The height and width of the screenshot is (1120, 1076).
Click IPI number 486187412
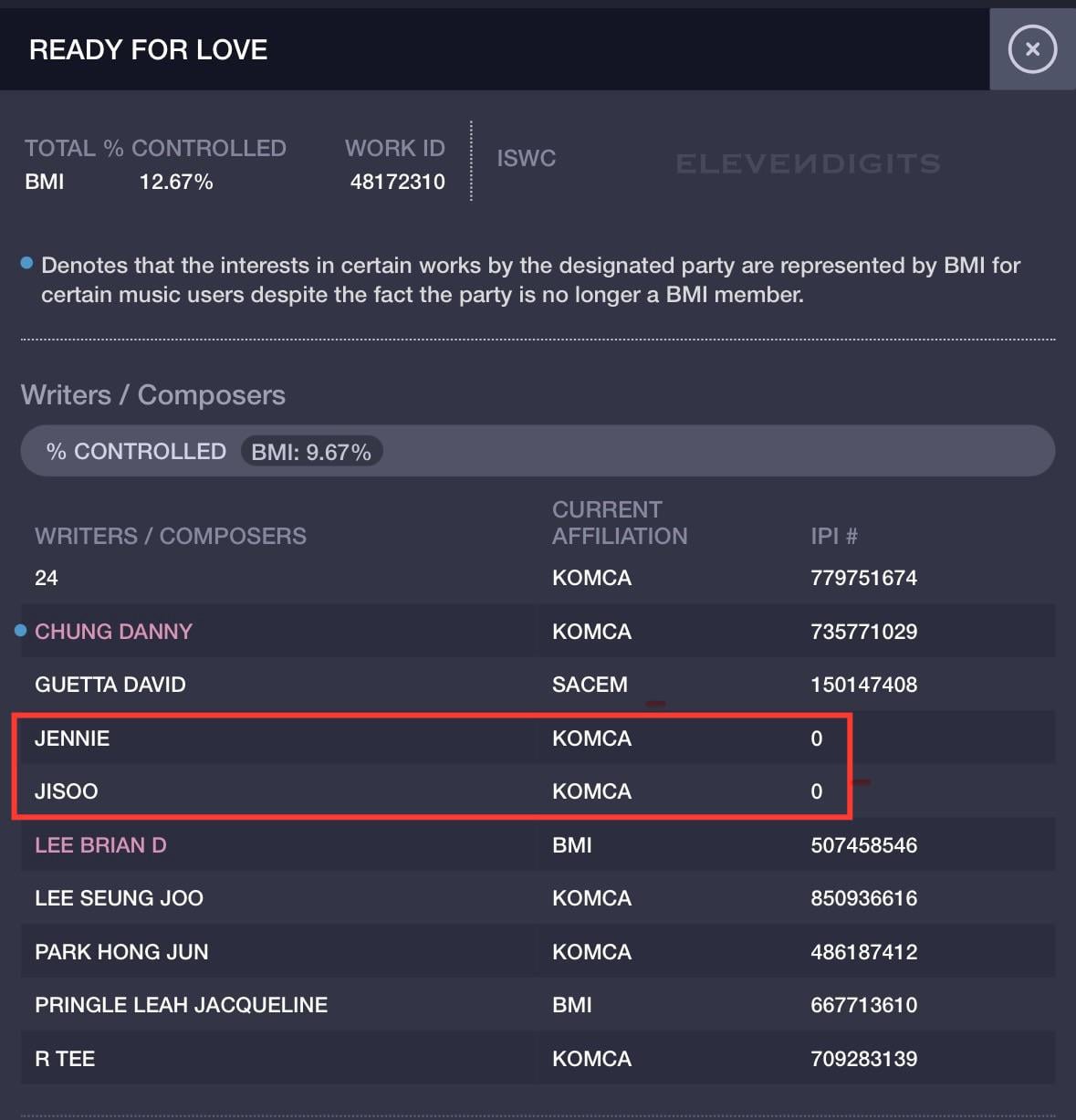(863, 952)
